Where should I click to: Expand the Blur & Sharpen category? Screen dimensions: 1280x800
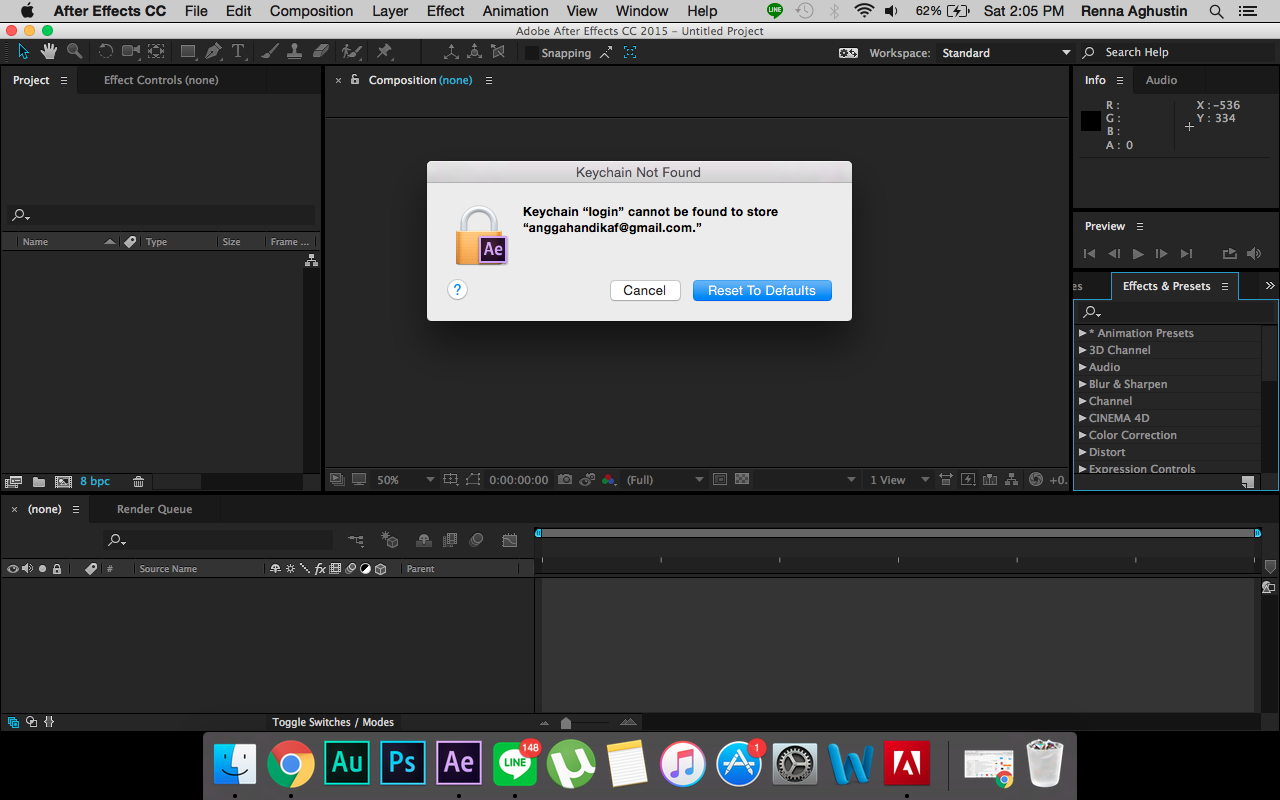(x=1082, y=384)
